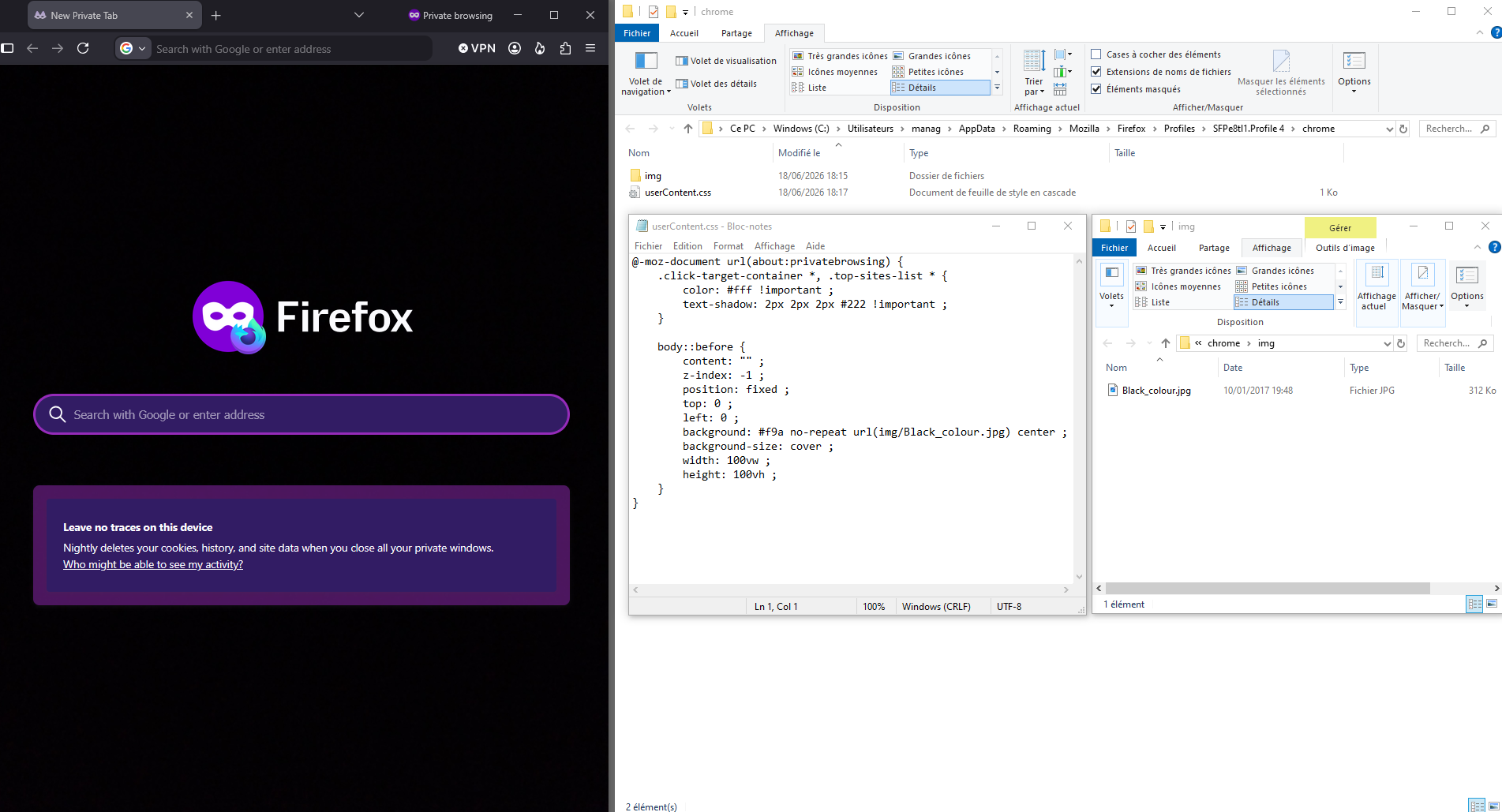Toggle Extensions de noms de fichiers checkbox

pos(1096,72)
